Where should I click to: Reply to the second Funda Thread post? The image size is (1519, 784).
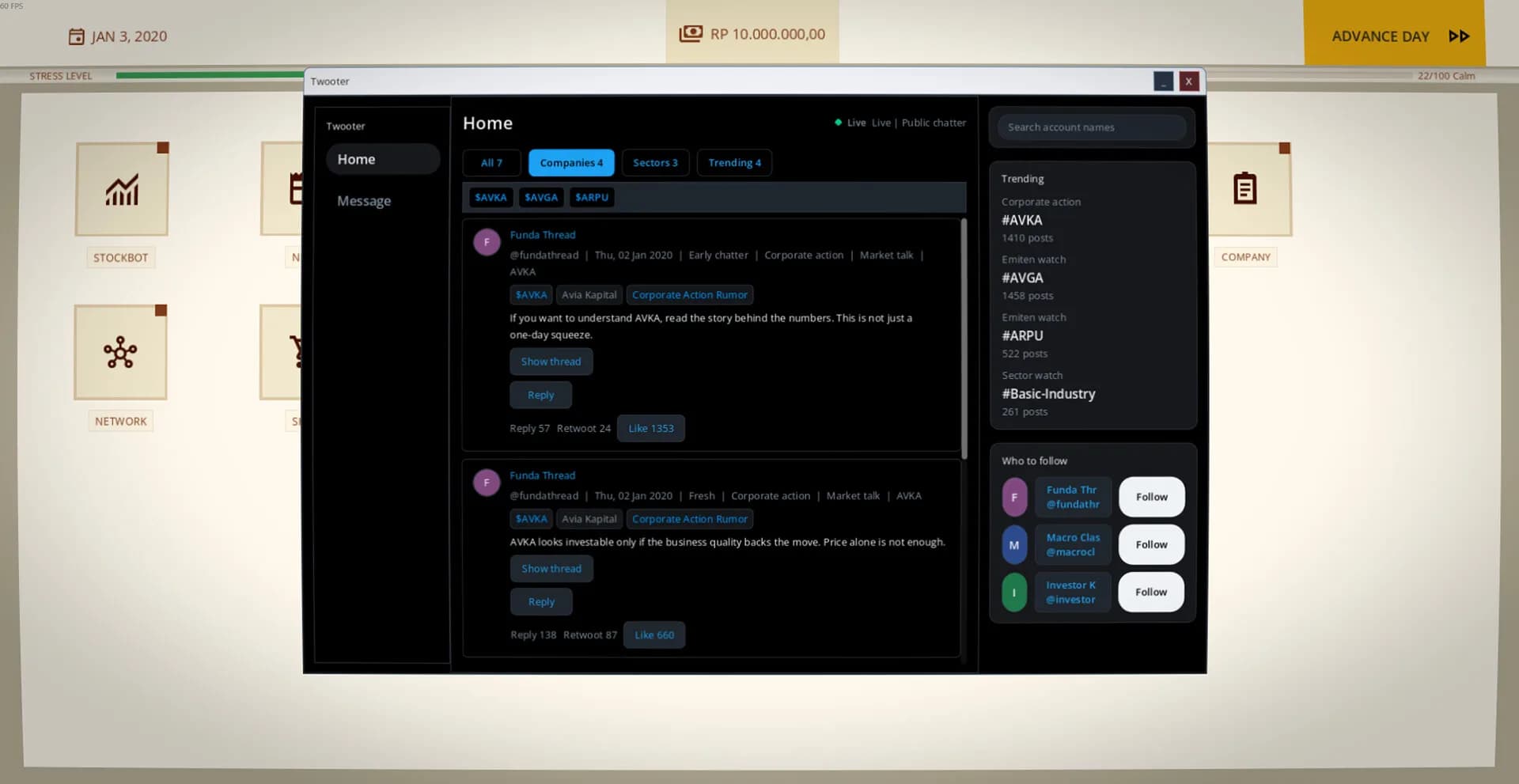pyautogui.click(x=541, y=602)
